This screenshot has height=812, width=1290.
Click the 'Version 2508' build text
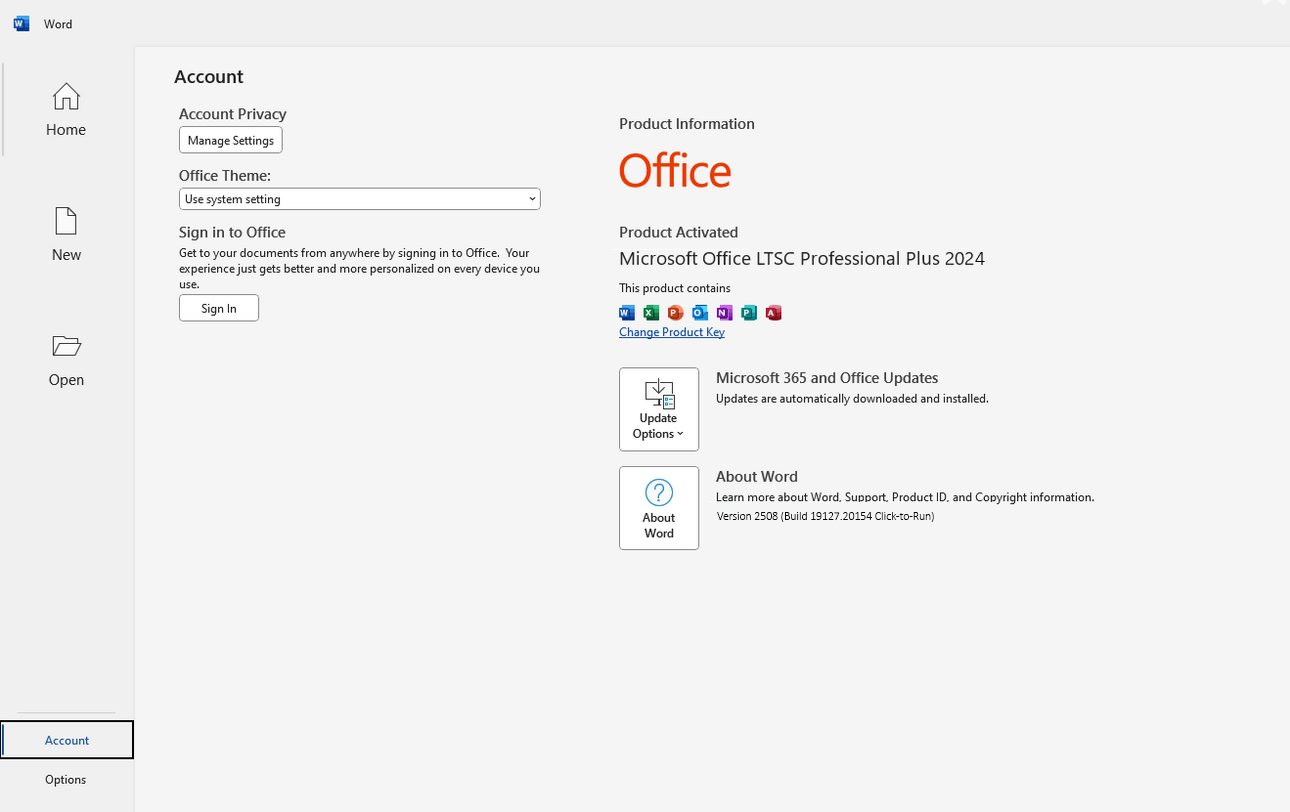click(826, 516)
